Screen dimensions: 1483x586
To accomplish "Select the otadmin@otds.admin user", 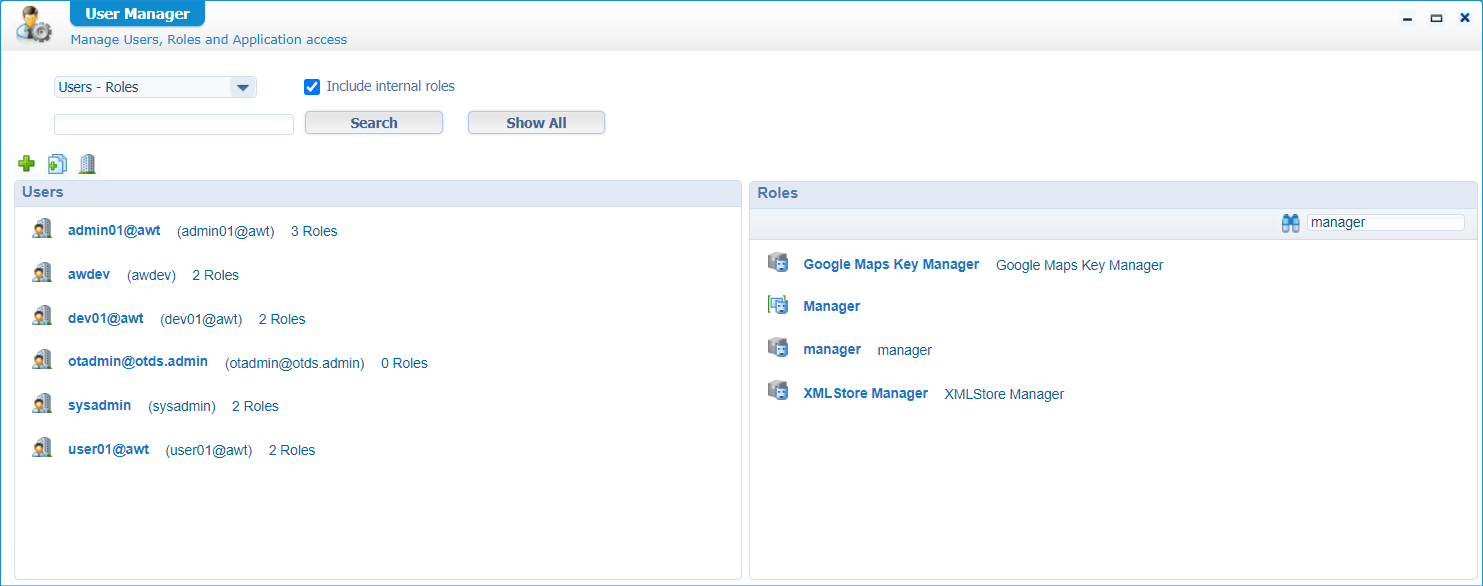I will (137, 362).
